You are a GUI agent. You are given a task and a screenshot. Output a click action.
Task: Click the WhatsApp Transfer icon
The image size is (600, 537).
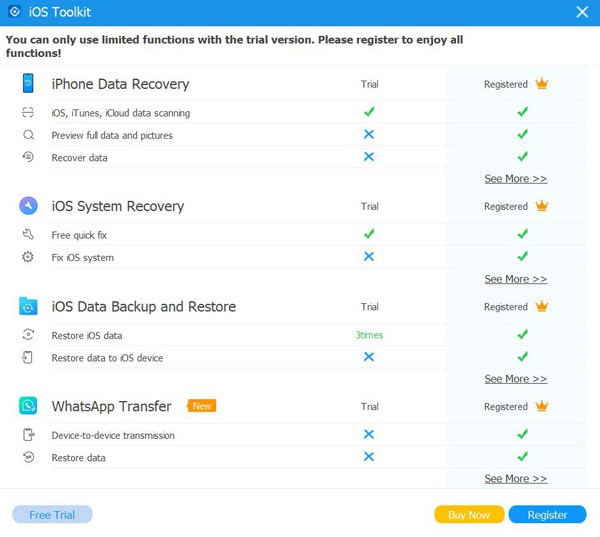click(x=28, y=406)
